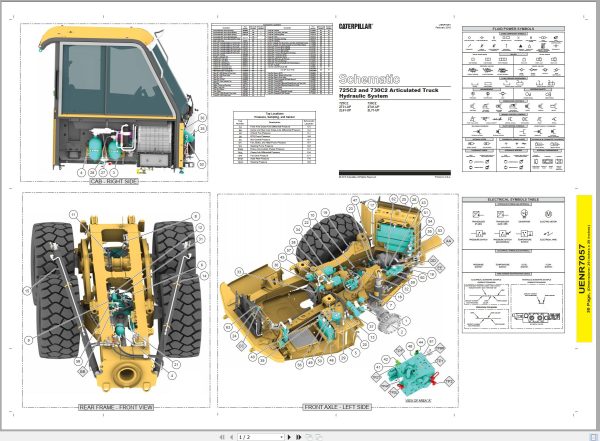This screenshot has width=600, height=441.
Task: Click the 'ELECTRICAL SYMBOLS TABLE' header
Action: point(513,199)
